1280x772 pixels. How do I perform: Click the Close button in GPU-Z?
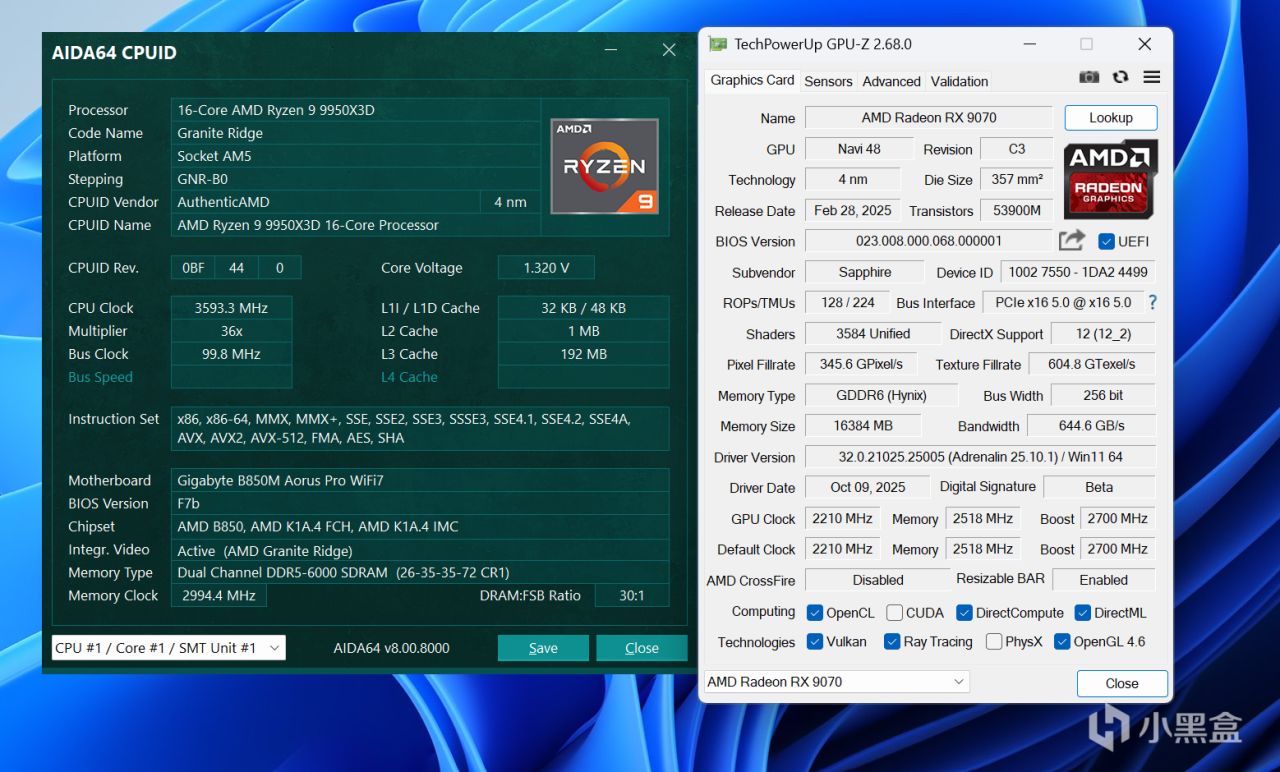(x=1122, y=684)
